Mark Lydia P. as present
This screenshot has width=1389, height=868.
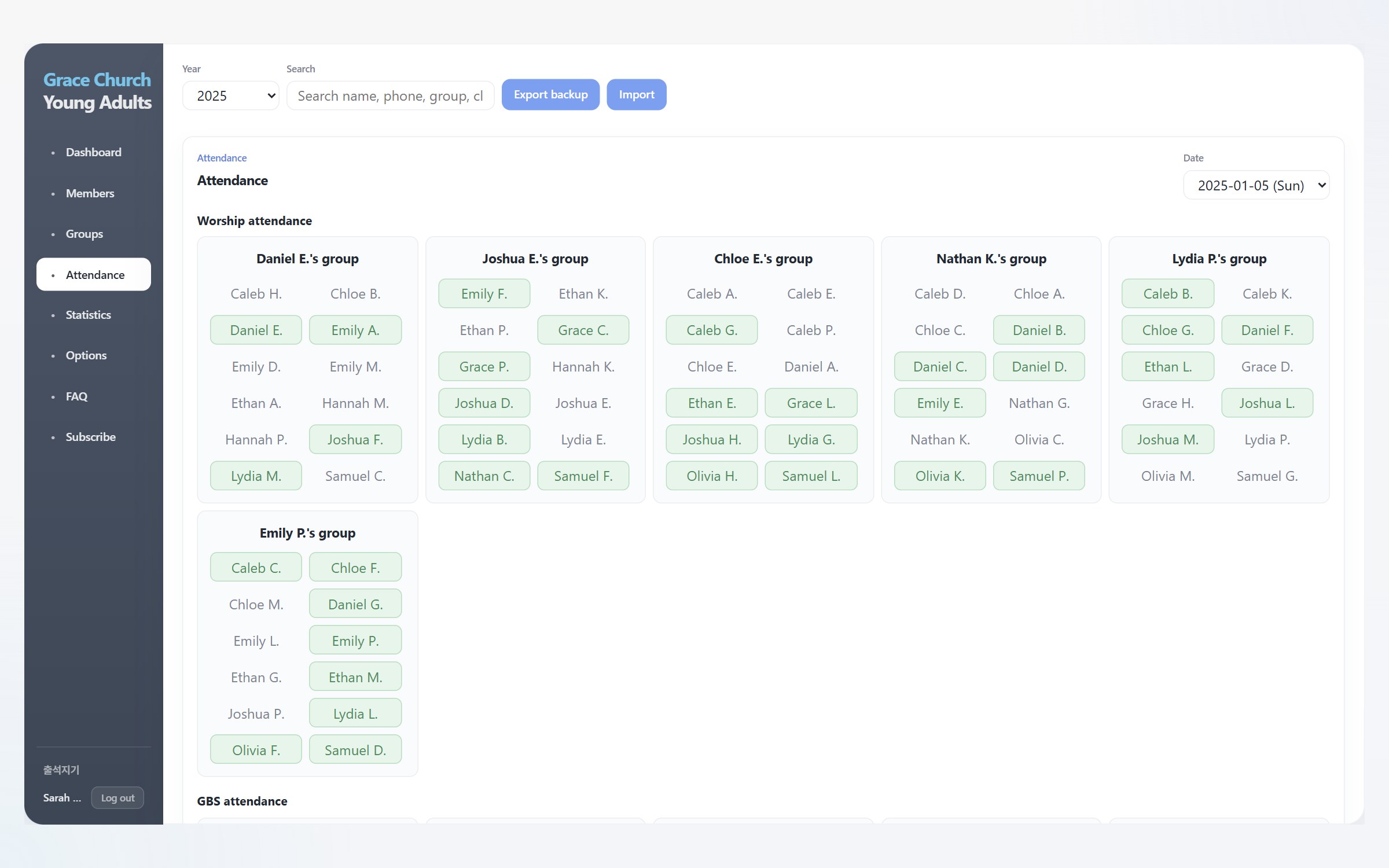1267,440
